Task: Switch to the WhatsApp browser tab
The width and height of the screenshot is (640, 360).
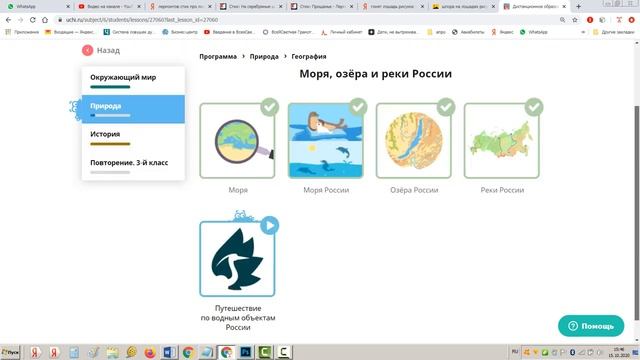Action: click(37, 7)
